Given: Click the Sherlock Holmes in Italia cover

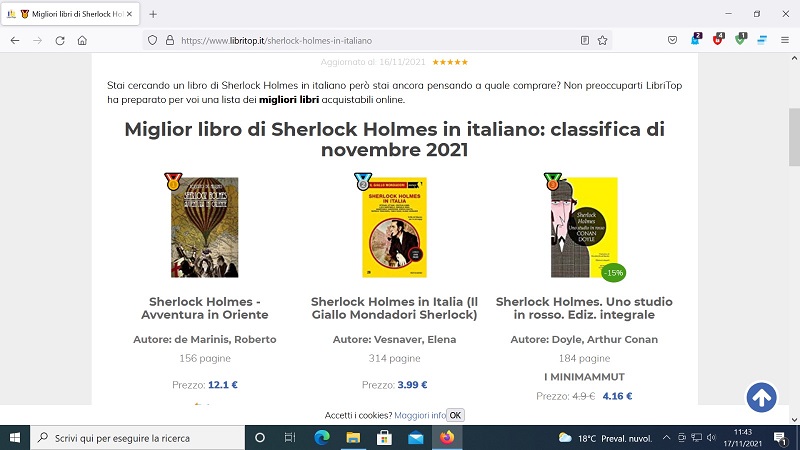Looking at the screenshot, I should [394, 228].
